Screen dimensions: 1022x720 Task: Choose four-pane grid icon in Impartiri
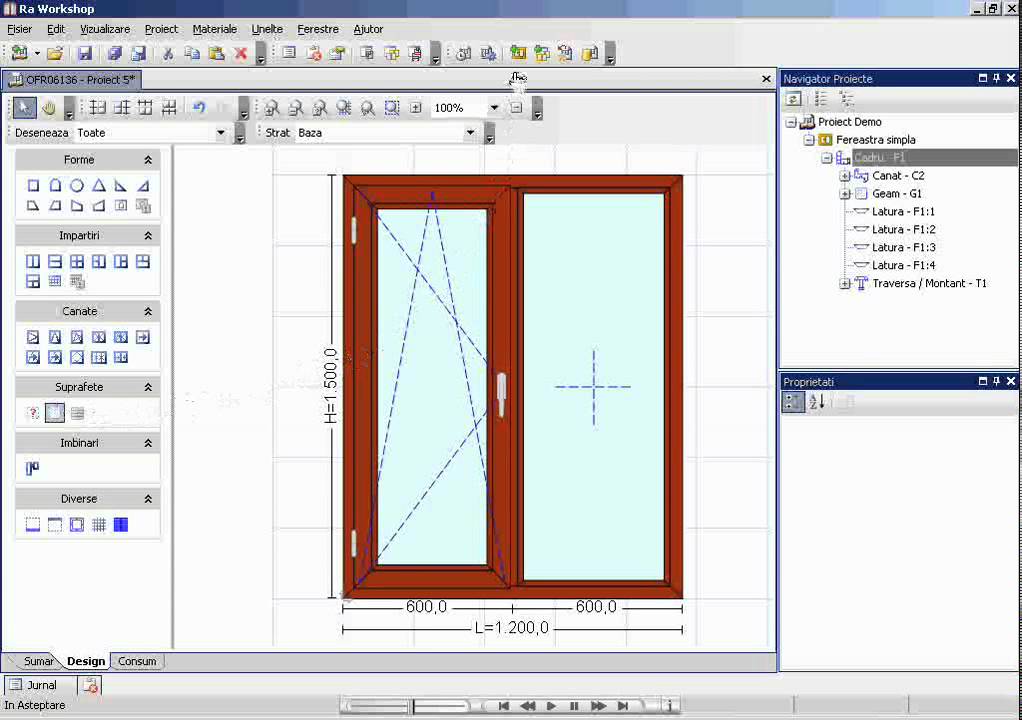coord(77,261)
